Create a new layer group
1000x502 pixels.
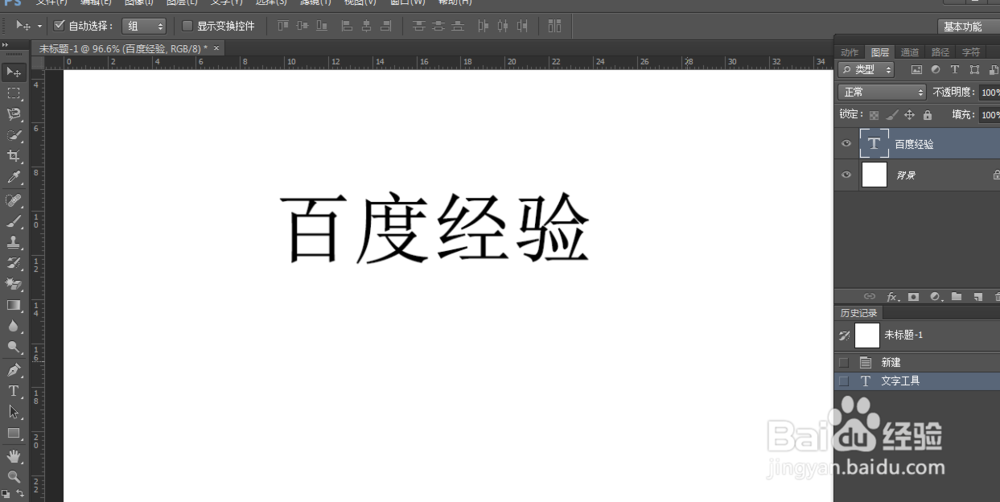click(x=956, y=297)
